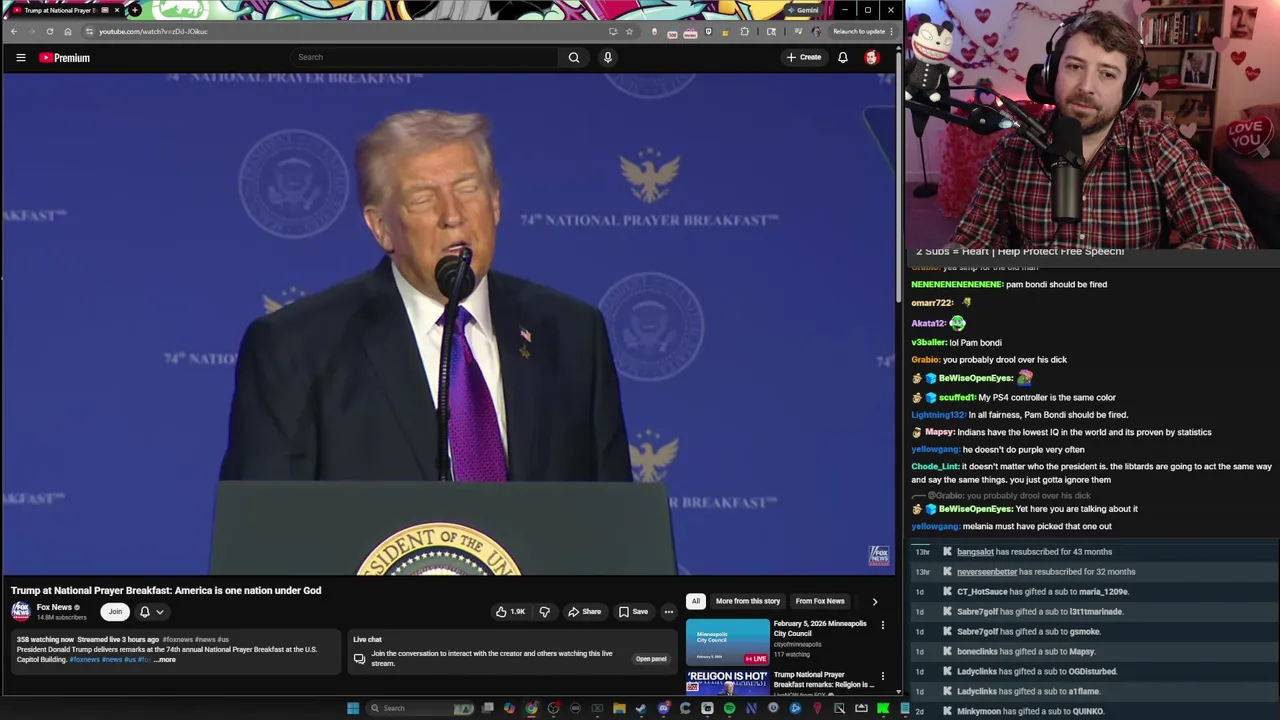Select the From Fox News chip
The width and height of the screenshot is (1280, 720).
820,601
